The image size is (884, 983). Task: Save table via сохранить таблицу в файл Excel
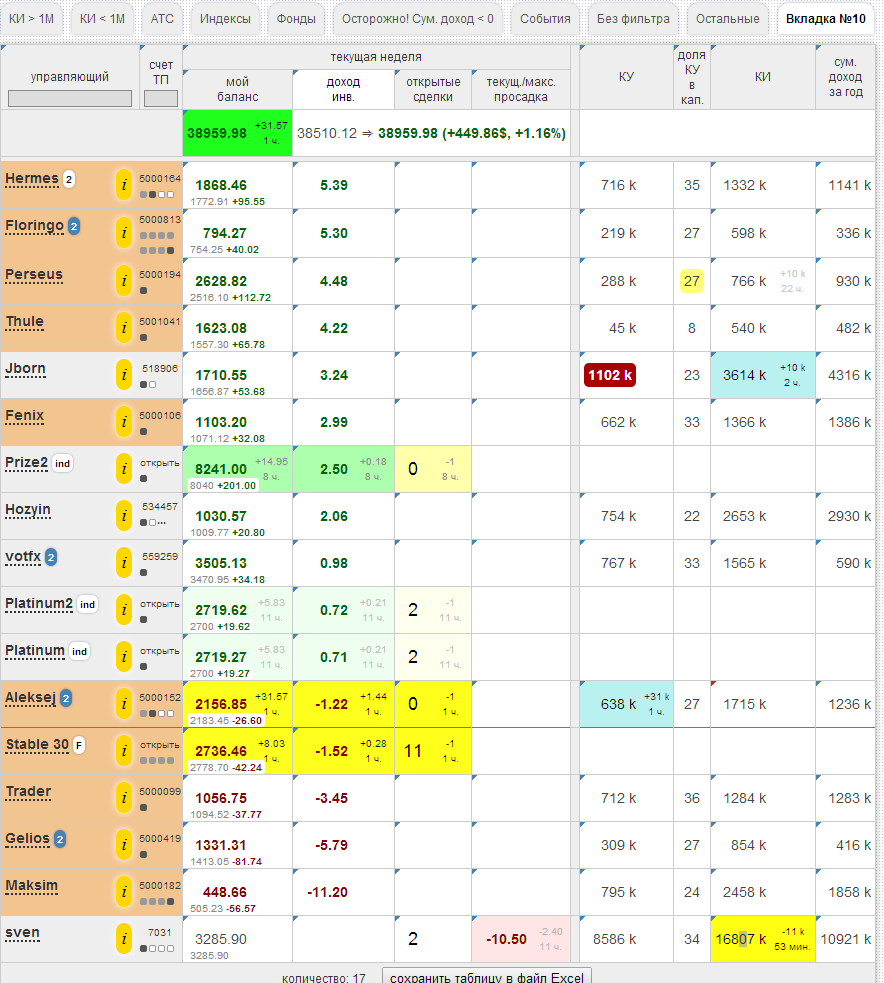pos(487,976)
